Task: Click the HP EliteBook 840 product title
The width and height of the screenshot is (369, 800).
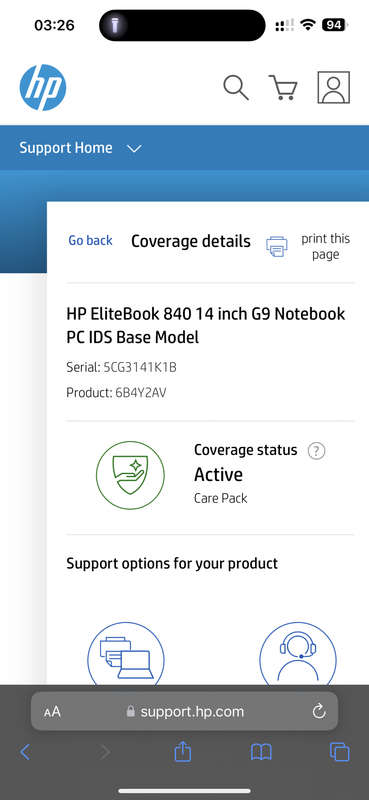Action: 206,325
